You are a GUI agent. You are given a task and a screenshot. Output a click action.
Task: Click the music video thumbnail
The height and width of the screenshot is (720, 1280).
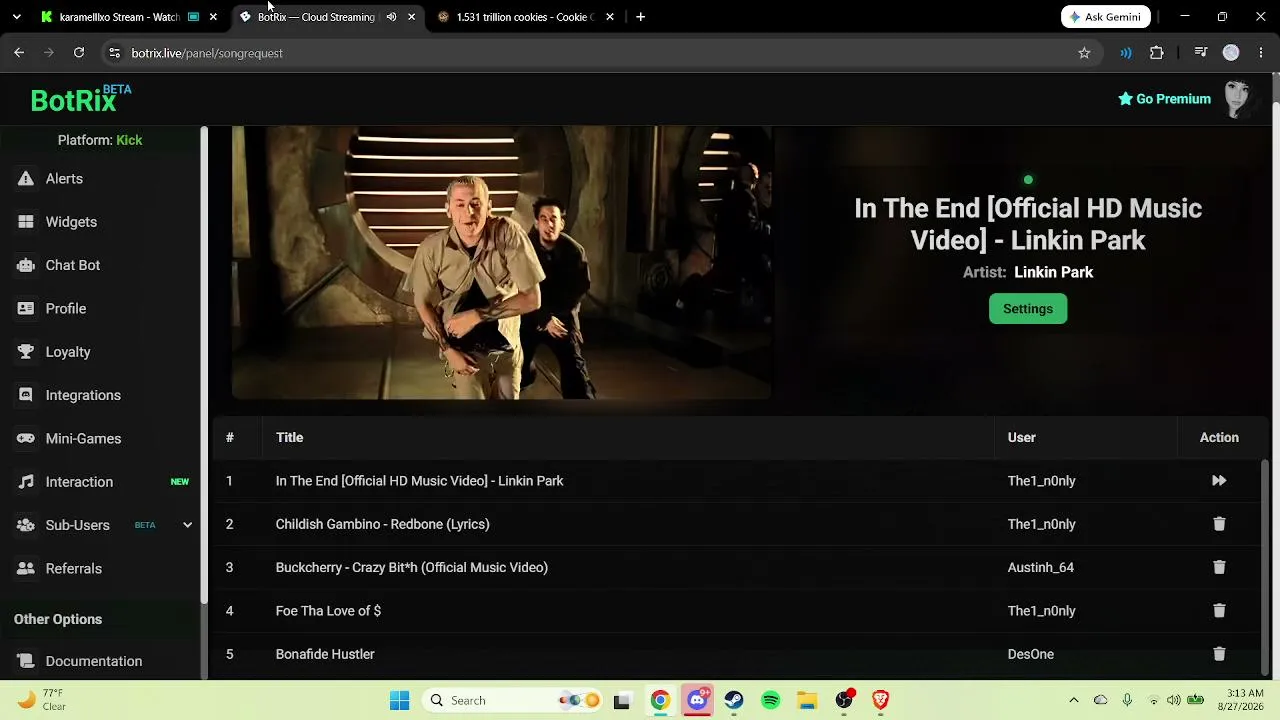click(502, 263)
